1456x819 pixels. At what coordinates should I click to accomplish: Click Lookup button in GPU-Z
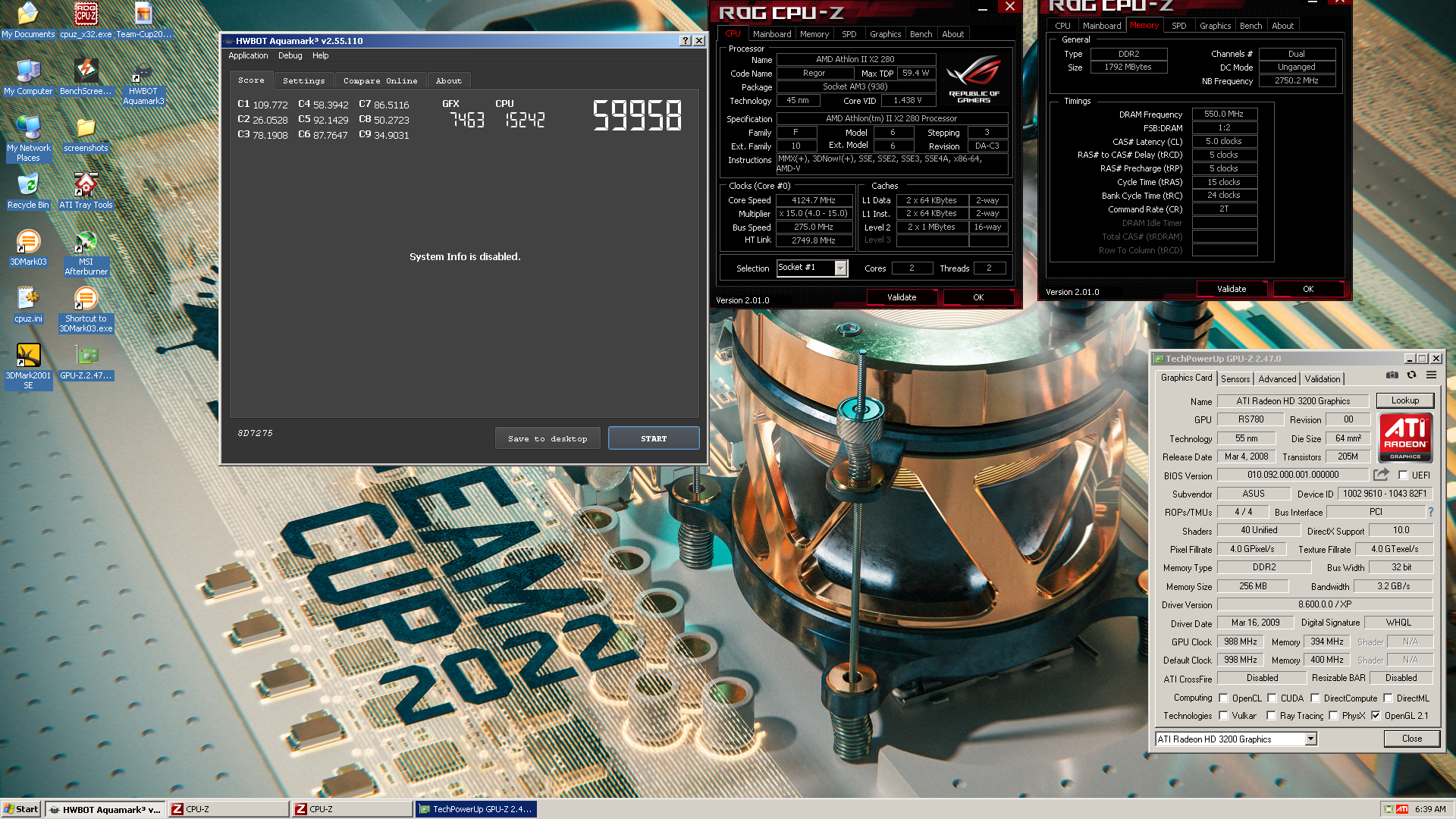(1404, 400)
